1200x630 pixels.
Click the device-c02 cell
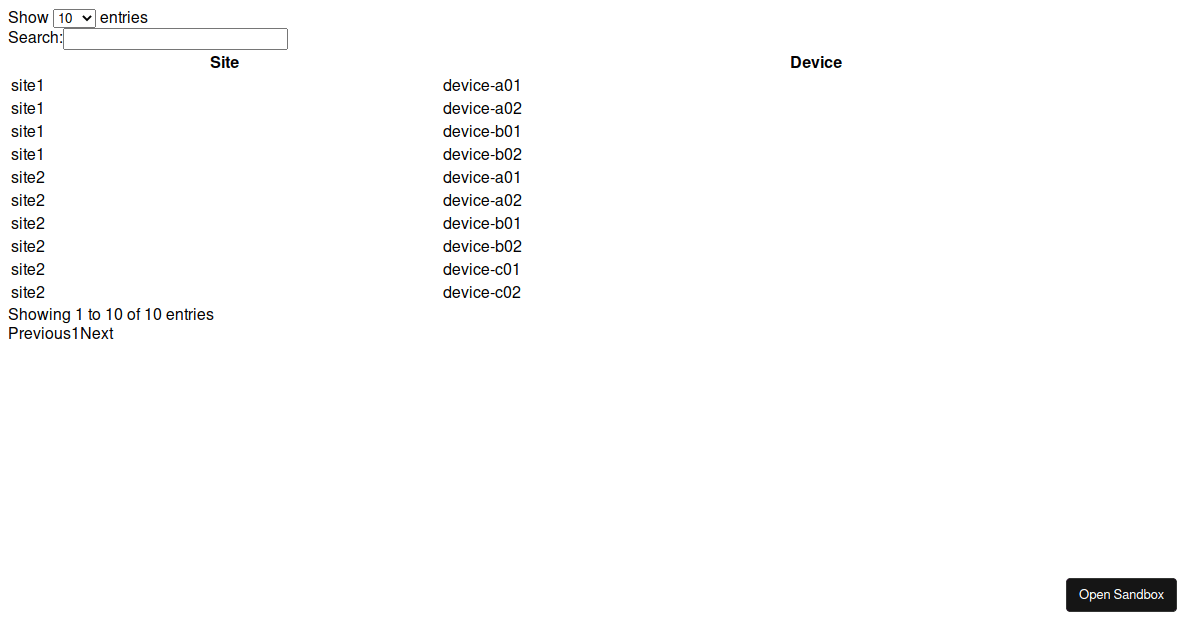(482, 293)
